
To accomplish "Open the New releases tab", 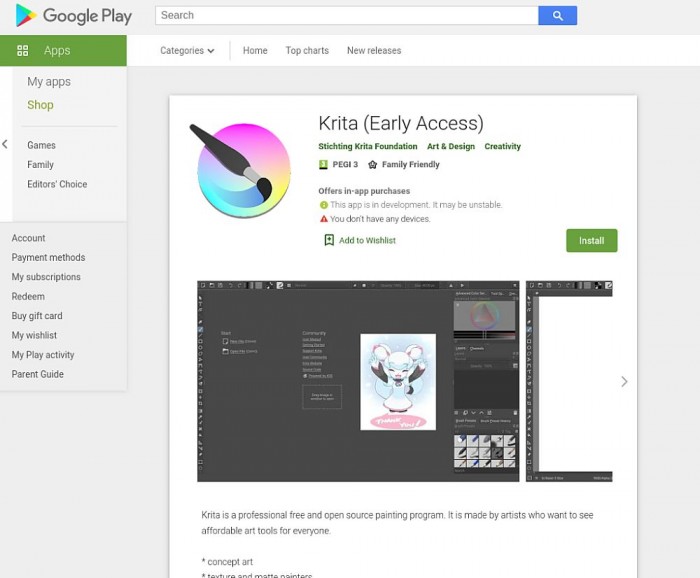I will pyautogui.click(x=374, y=50).
